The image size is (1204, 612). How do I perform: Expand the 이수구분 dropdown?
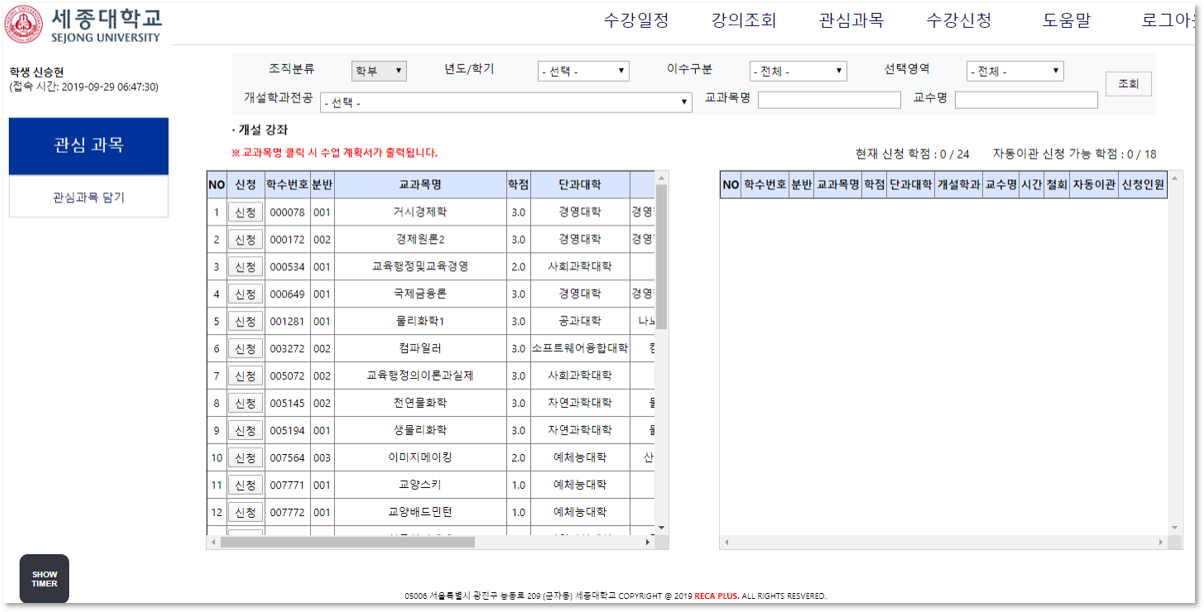(x=798, y=71)
